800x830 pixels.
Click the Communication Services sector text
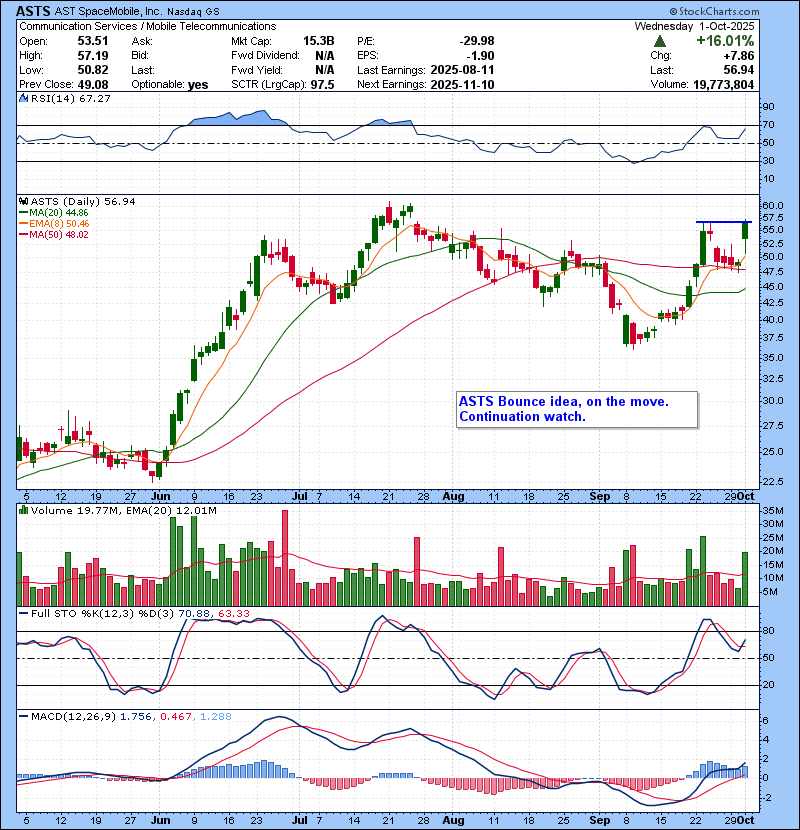(77, 26)
